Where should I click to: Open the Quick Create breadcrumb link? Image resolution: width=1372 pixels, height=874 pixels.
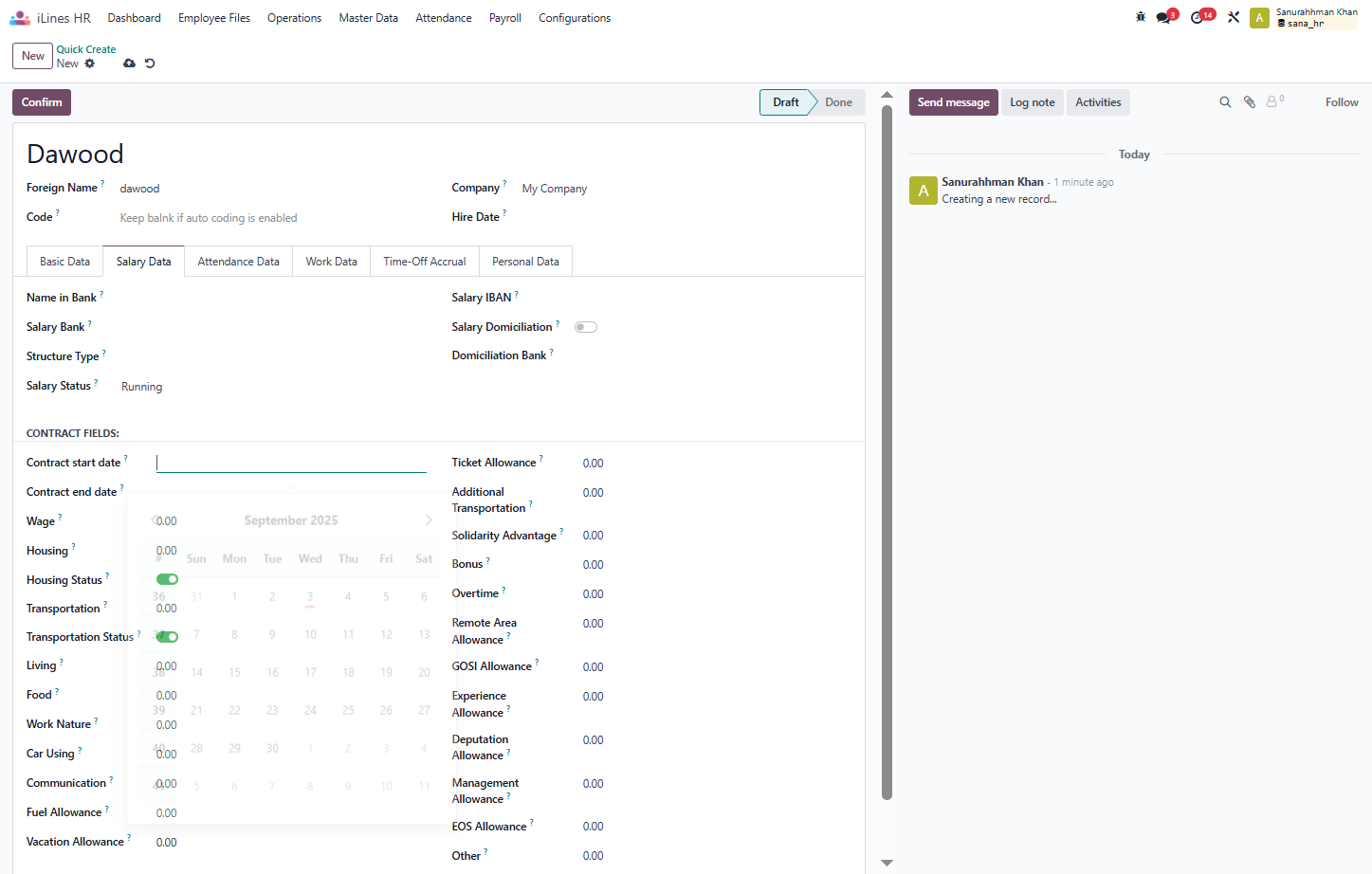[86, 49]
